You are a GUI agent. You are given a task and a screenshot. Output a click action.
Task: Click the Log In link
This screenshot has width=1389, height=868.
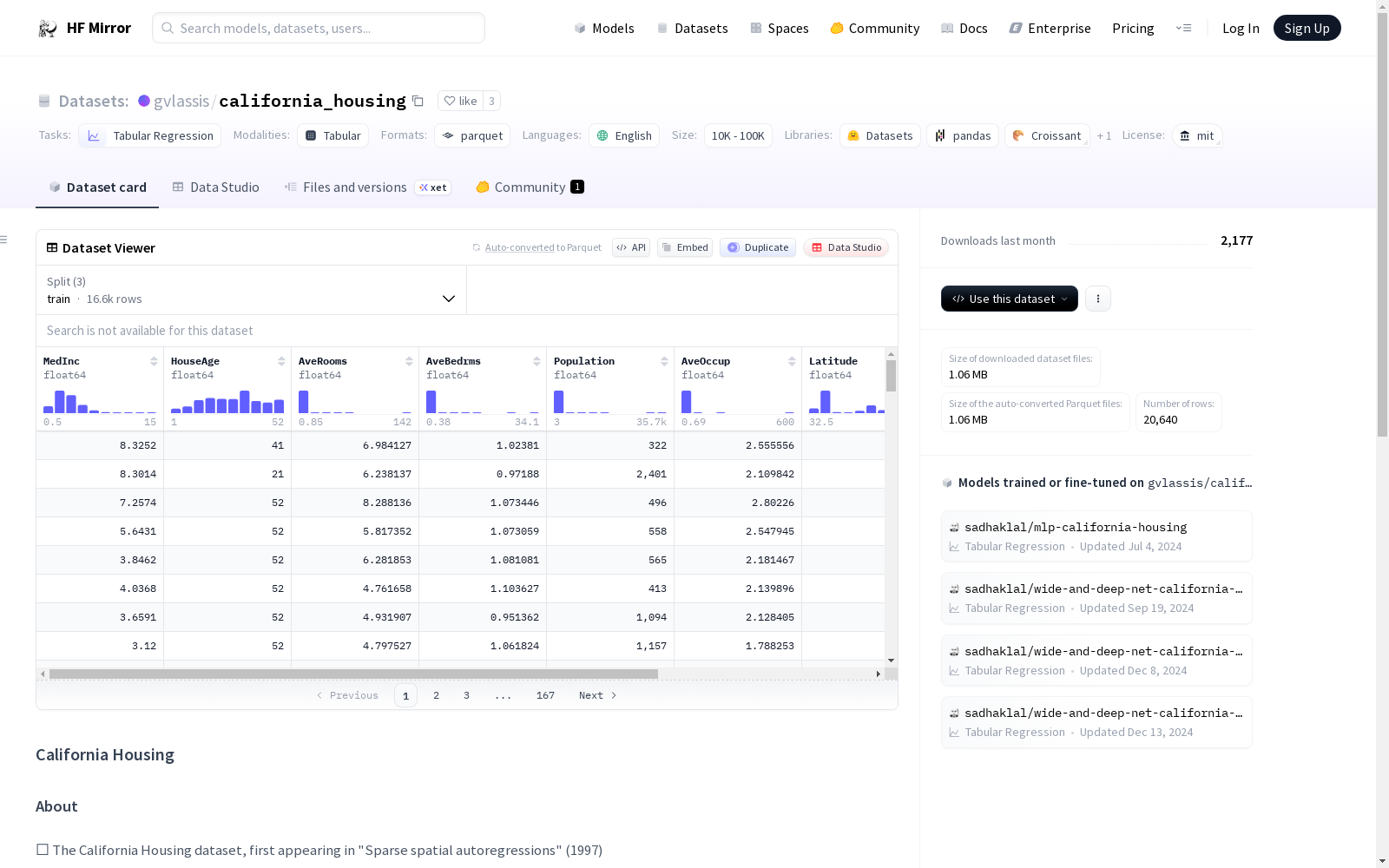coord(1241,29)
